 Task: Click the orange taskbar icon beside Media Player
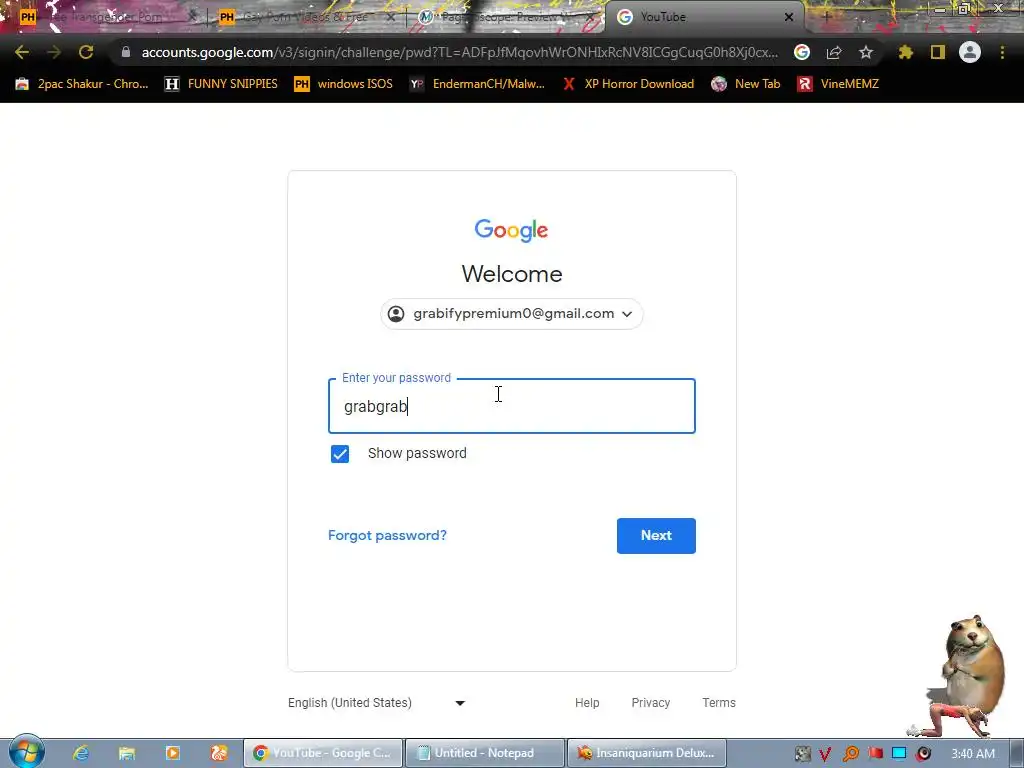tap(219, 753)
